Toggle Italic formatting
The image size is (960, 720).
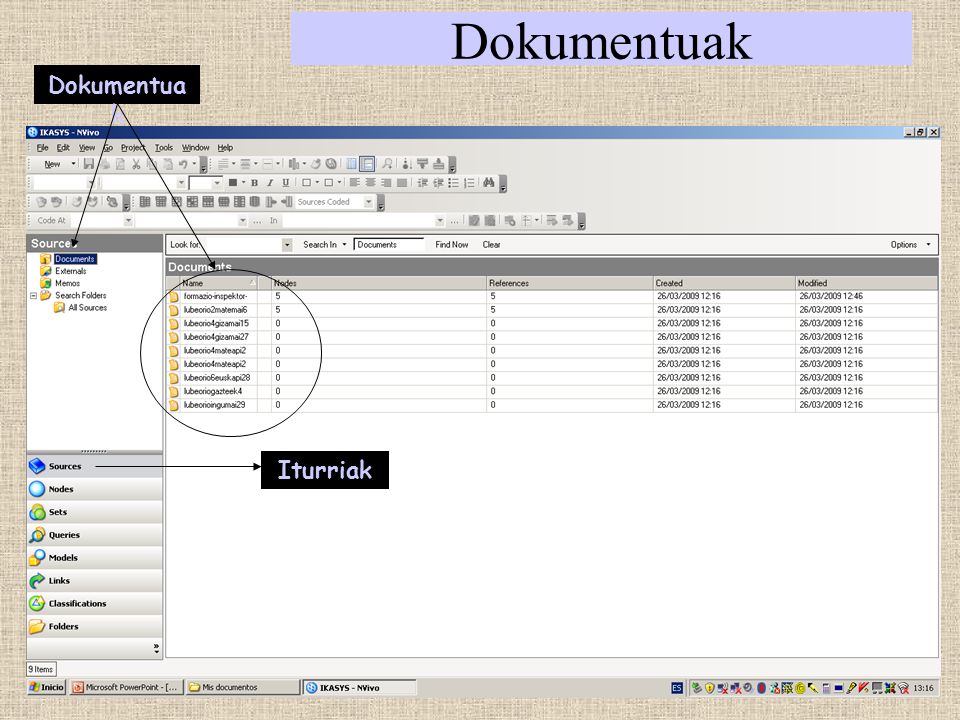(269, 182)
